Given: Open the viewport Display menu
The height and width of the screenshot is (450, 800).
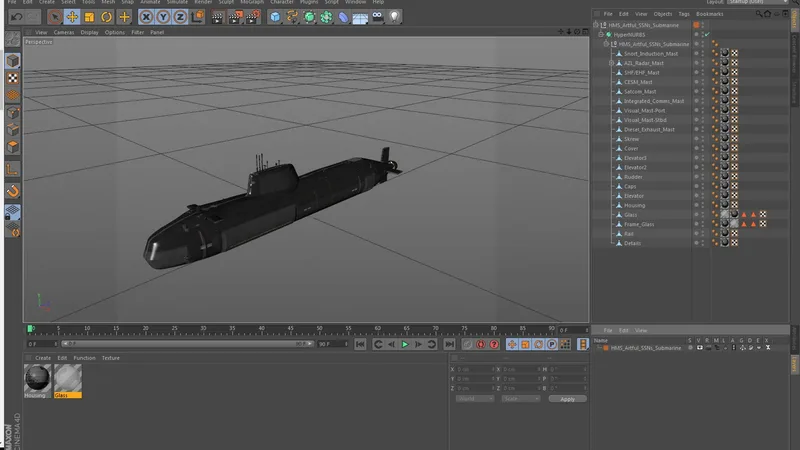Looking at the screenshot, I should 89,32.
